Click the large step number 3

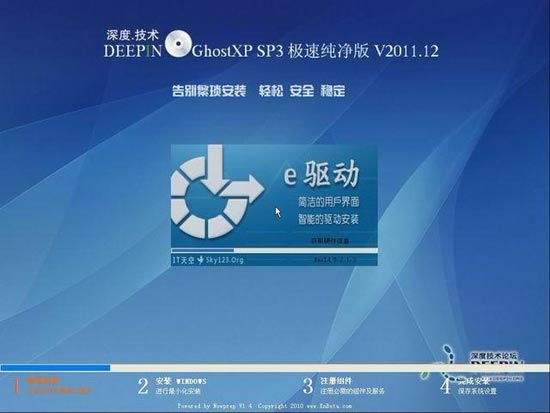tap(308, 386)
